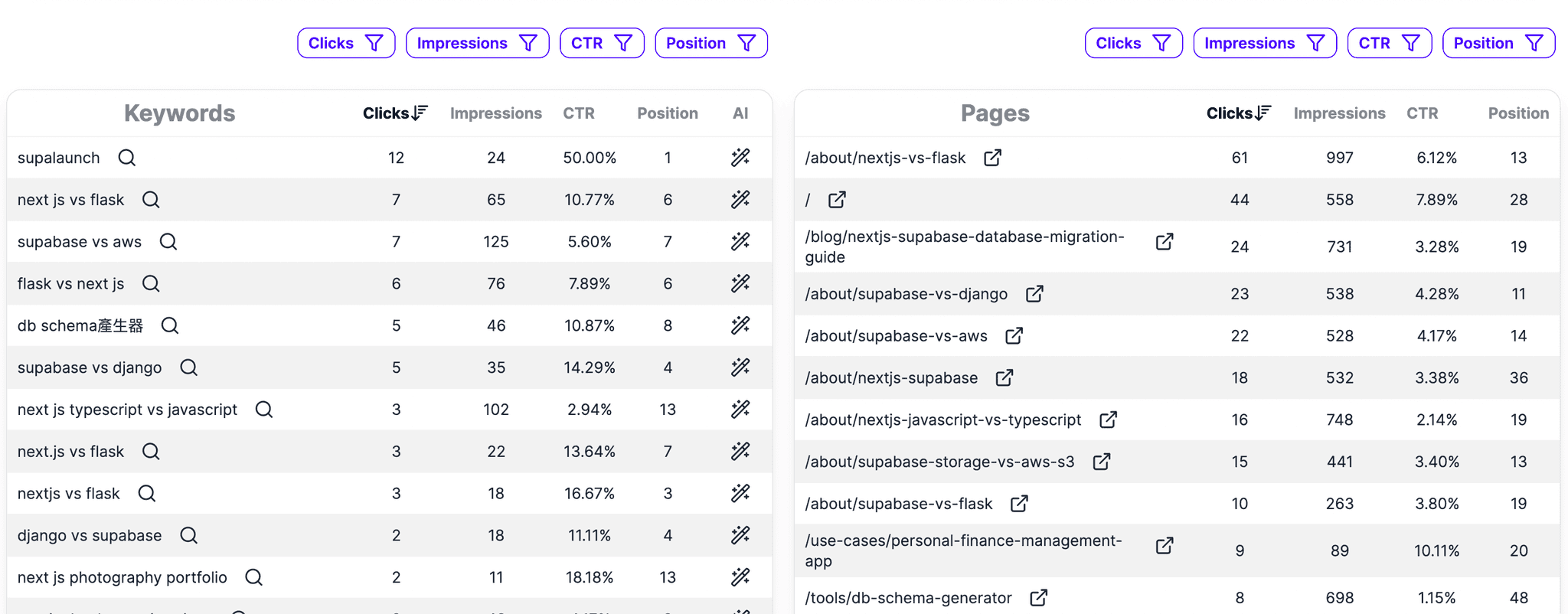1568x614 pixels.
Task: Open Keywords Impressions filter
Action: [477, 43]
